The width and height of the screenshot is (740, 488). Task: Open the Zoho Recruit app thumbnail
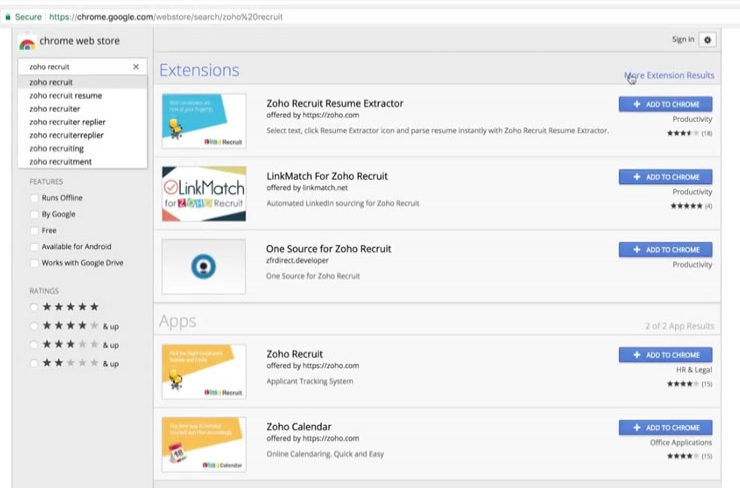pos(204,372)
